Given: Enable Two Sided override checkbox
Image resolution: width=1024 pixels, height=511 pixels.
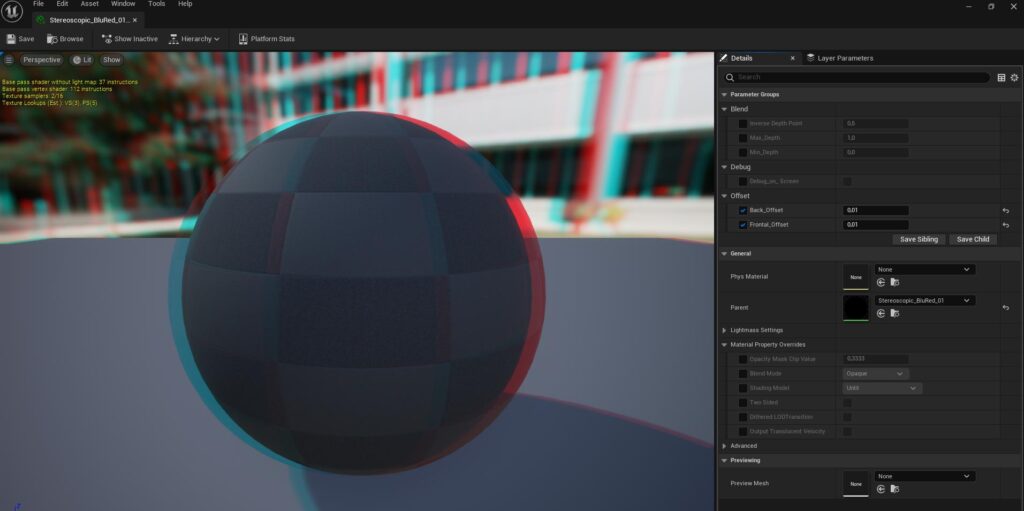Looking at the screenshot, I should (743, 403).
